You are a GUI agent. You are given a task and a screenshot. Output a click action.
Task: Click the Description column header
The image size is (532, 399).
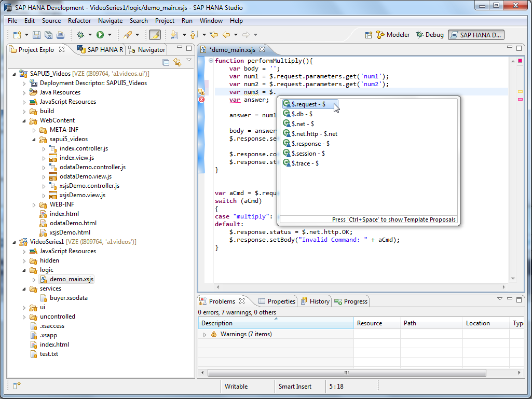pos(276,323)
